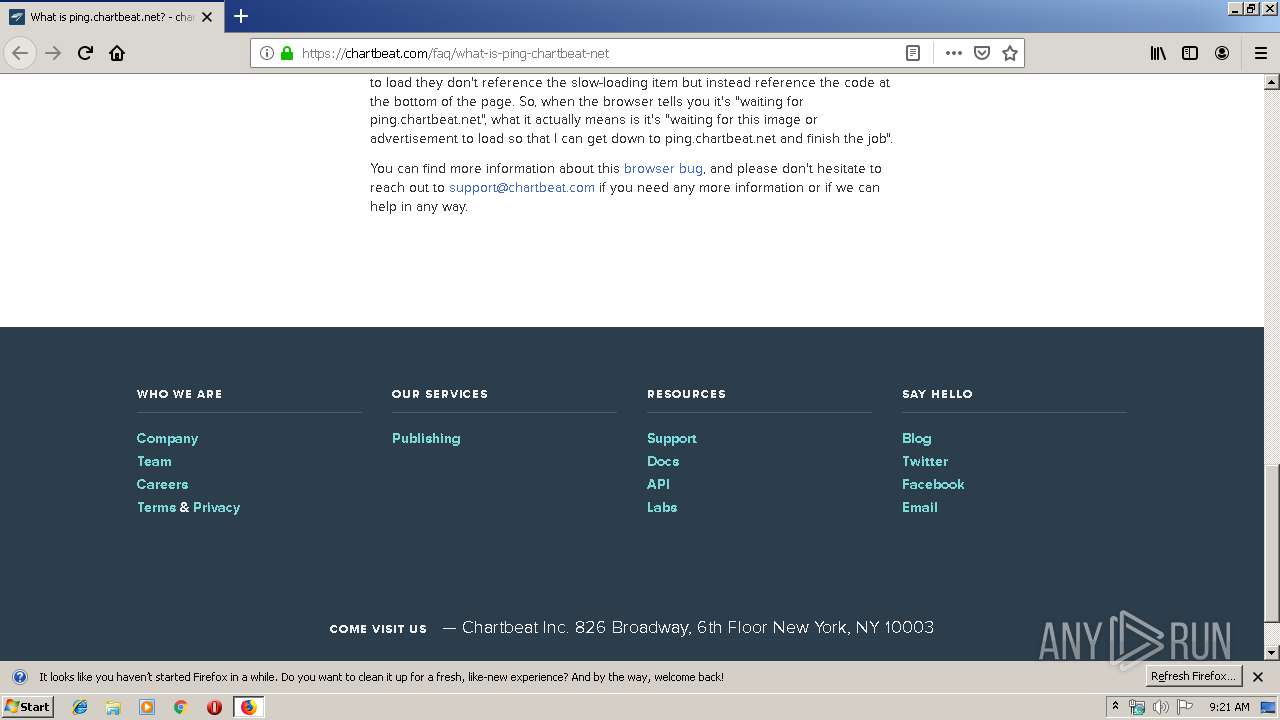Open the tray volume speaker icon
Screen dimensions: 1280x720
(x=1161, y=707)
